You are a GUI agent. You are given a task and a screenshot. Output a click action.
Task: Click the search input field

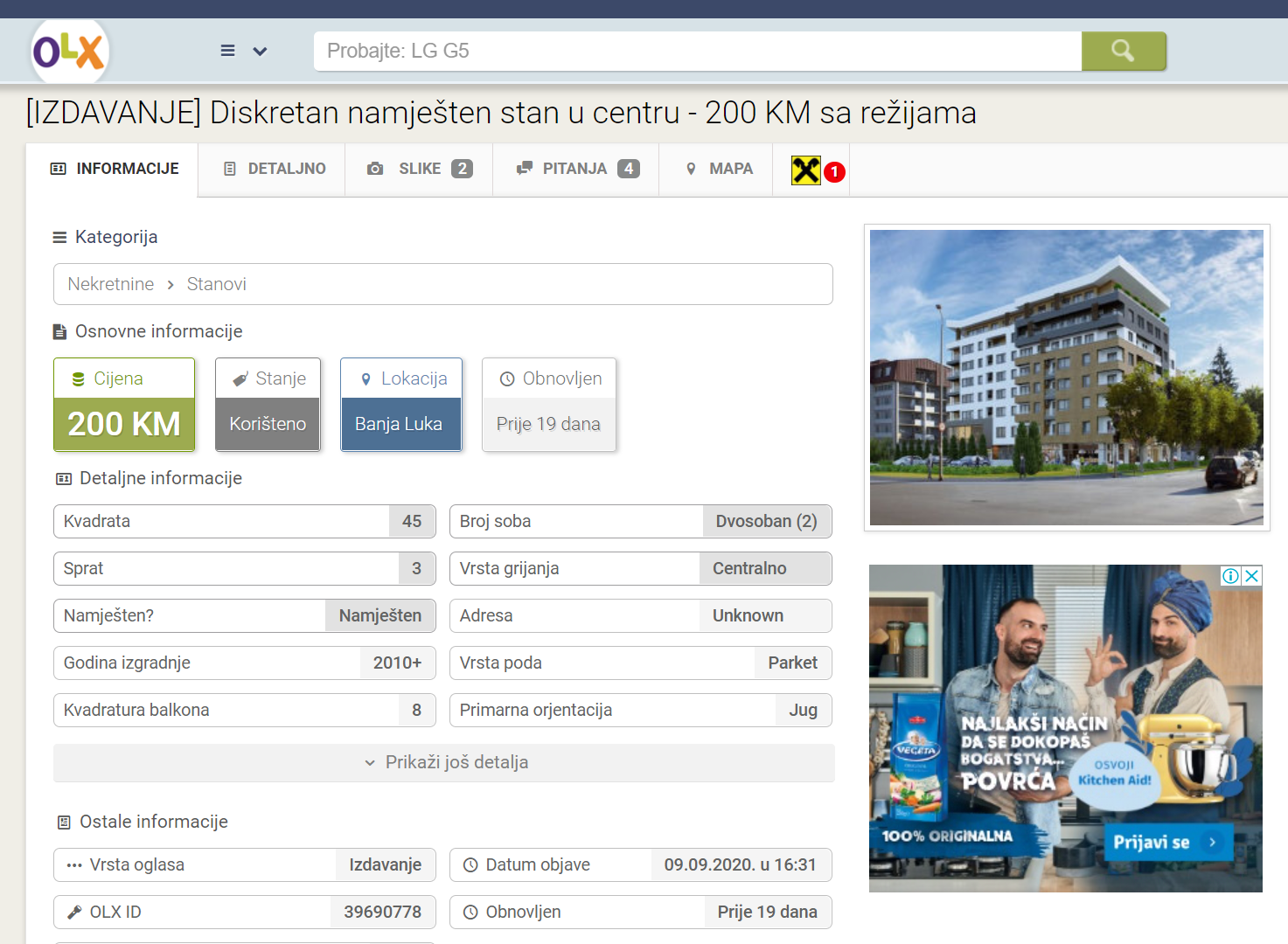pos(697,51)
